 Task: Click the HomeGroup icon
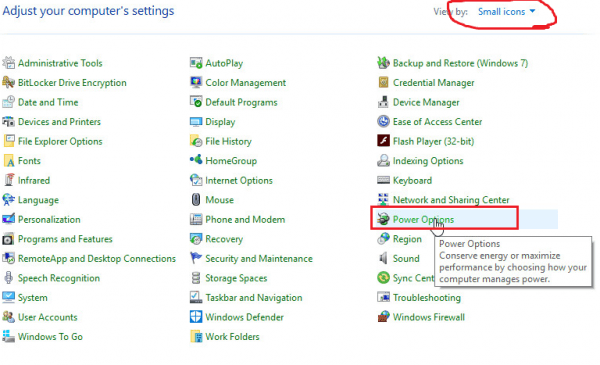pyautogui.click(x=196, y=160)
